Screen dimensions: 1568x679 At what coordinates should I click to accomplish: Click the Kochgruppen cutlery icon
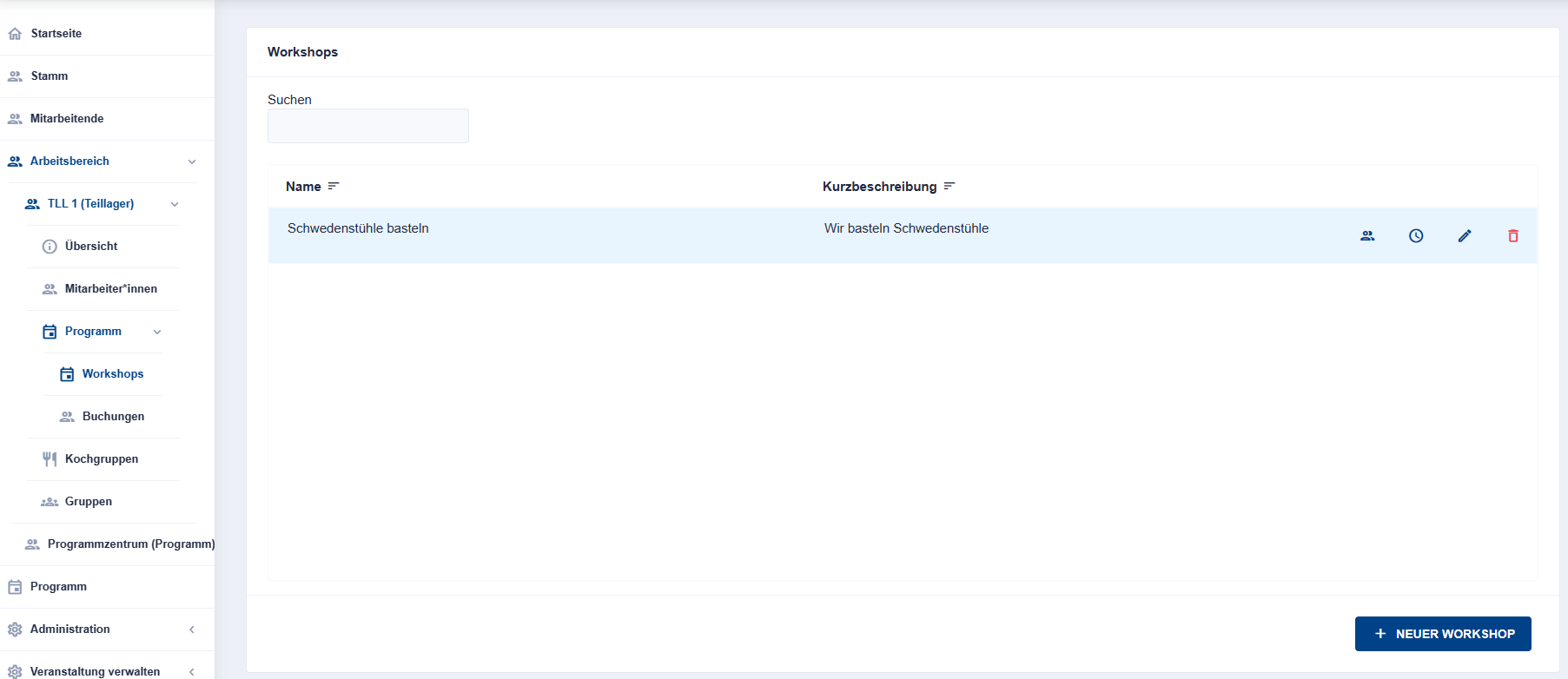pos(50,459)
